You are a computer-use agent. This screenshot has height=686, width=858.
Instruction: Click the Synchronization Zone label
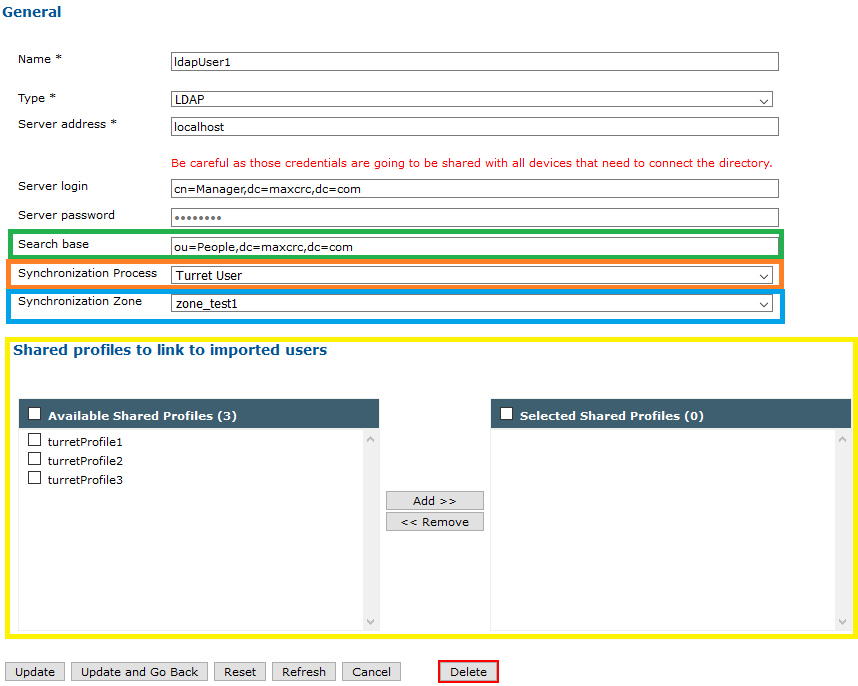click(x=80, y=301)
